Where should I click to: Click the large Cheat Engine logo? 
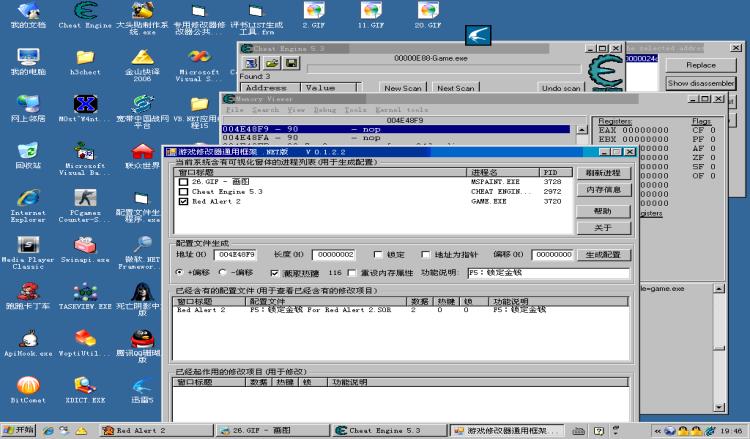click(x=605, y=72)
